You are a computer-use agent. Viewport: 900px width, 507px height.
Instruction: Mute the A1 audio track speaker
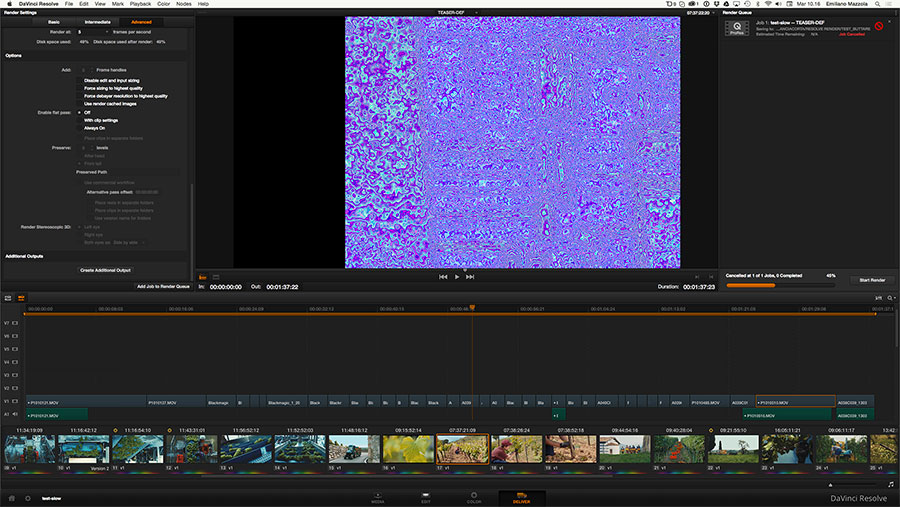point(14,414)
